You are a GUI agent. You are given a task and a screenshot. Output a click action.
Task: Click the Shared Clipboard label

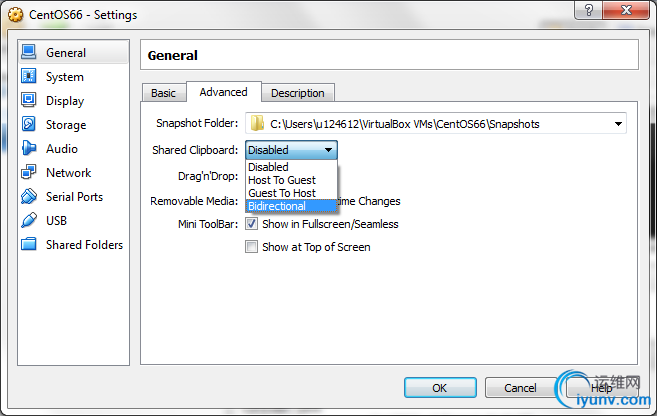point(195,150)
